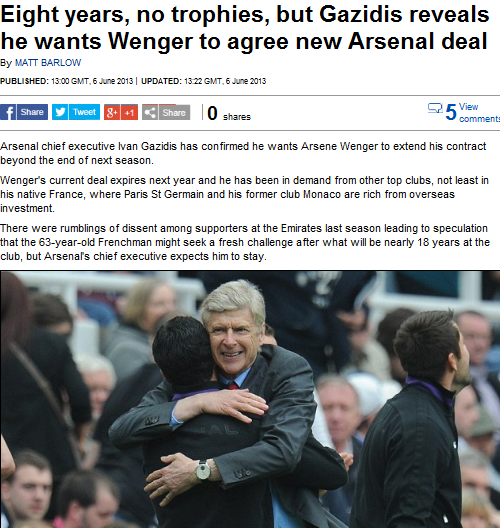Click the comments speech bubble icon
500x528 pixels.
435,108
